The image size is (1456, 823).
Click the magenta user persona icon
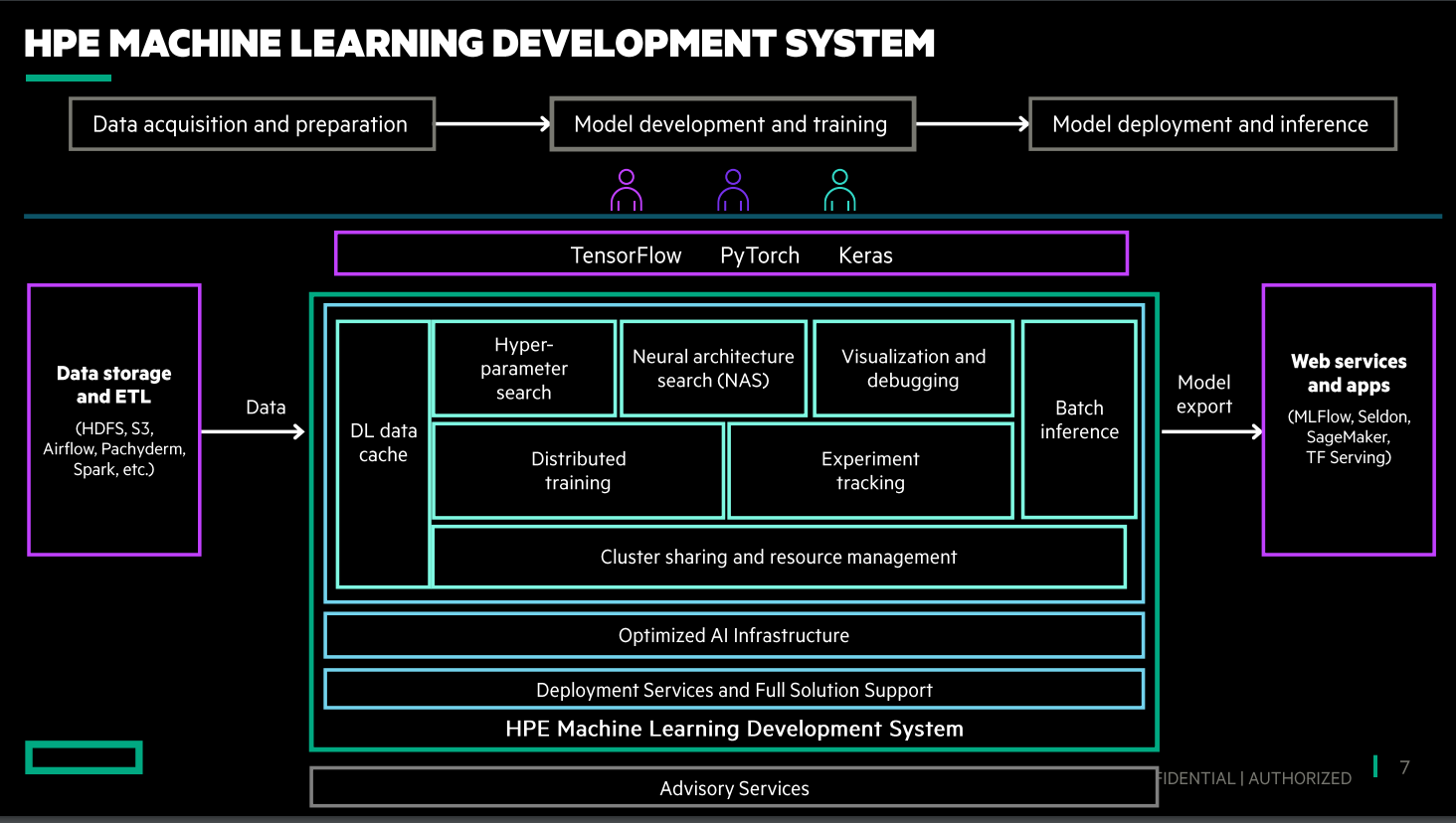coord(627,190)
